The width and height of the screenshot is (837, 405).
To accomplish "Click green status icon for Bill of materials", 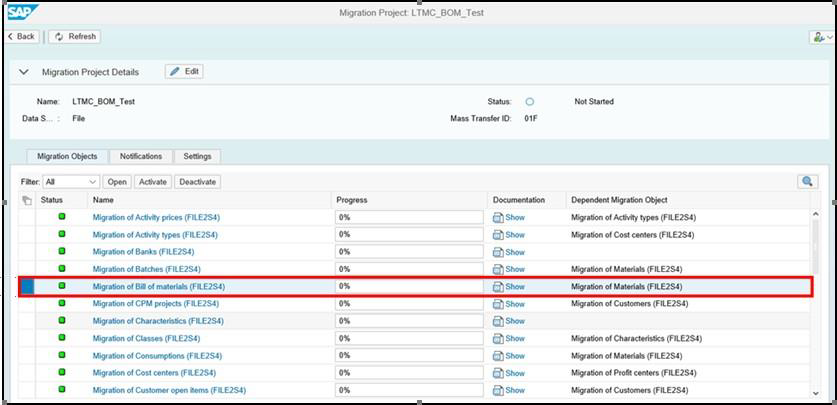I will coord(61,286).
